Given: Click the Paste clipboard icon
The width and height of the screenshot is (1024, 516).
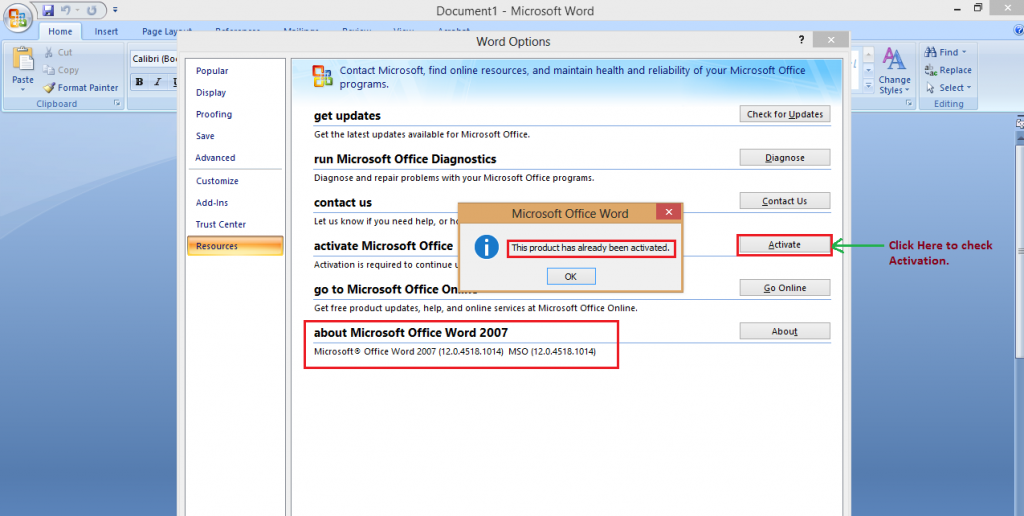Looking at the screenshot, I should [23, 59].
